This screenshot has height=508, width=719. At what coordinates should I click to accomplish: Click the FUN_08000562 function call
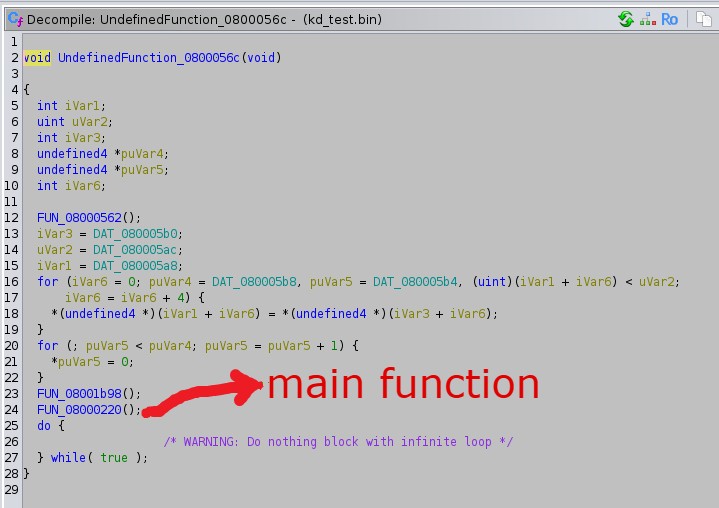pyautogui.click(x=79, y=218)
